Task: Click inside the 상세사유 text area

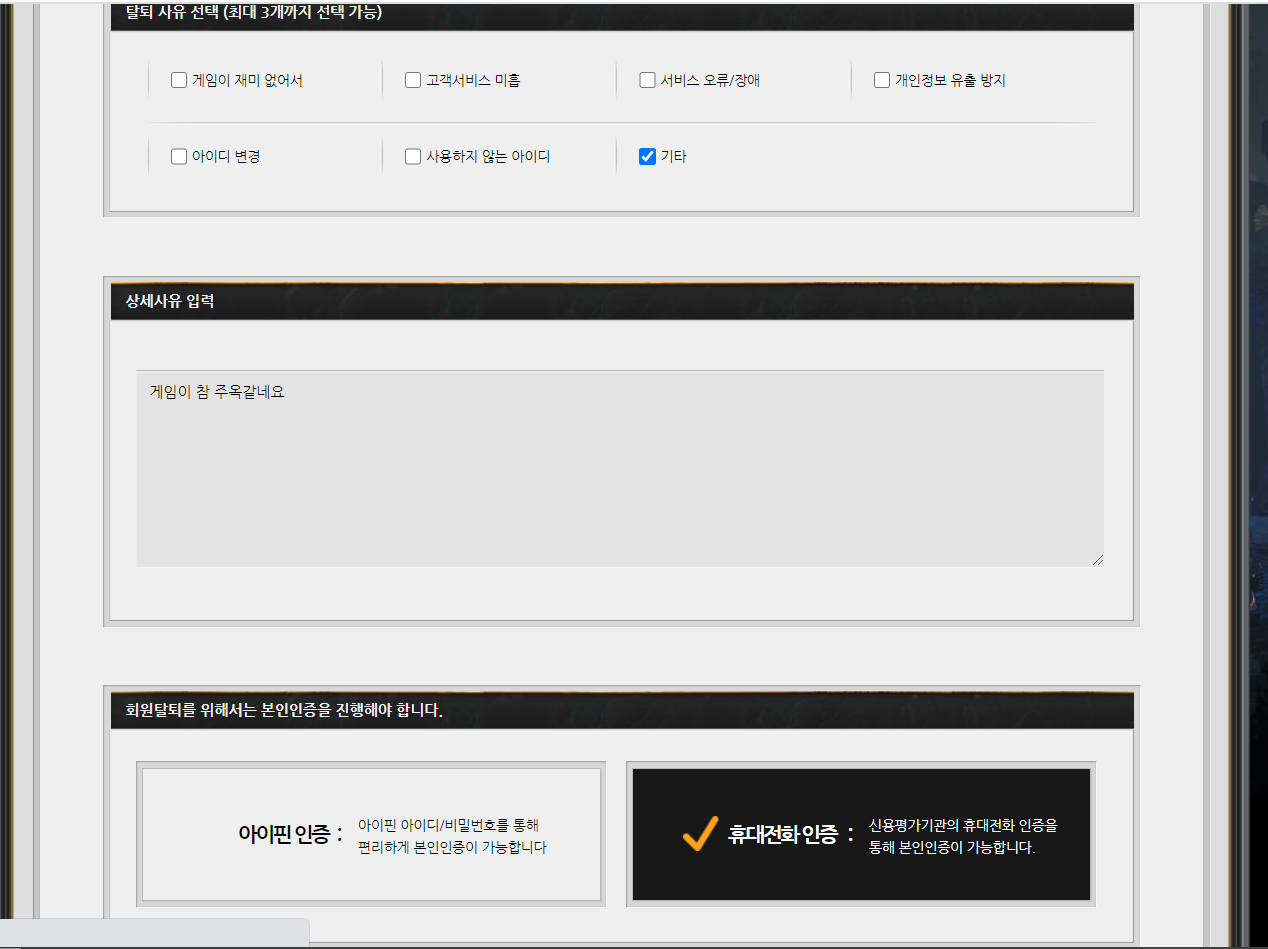Action: coord(620,480)
